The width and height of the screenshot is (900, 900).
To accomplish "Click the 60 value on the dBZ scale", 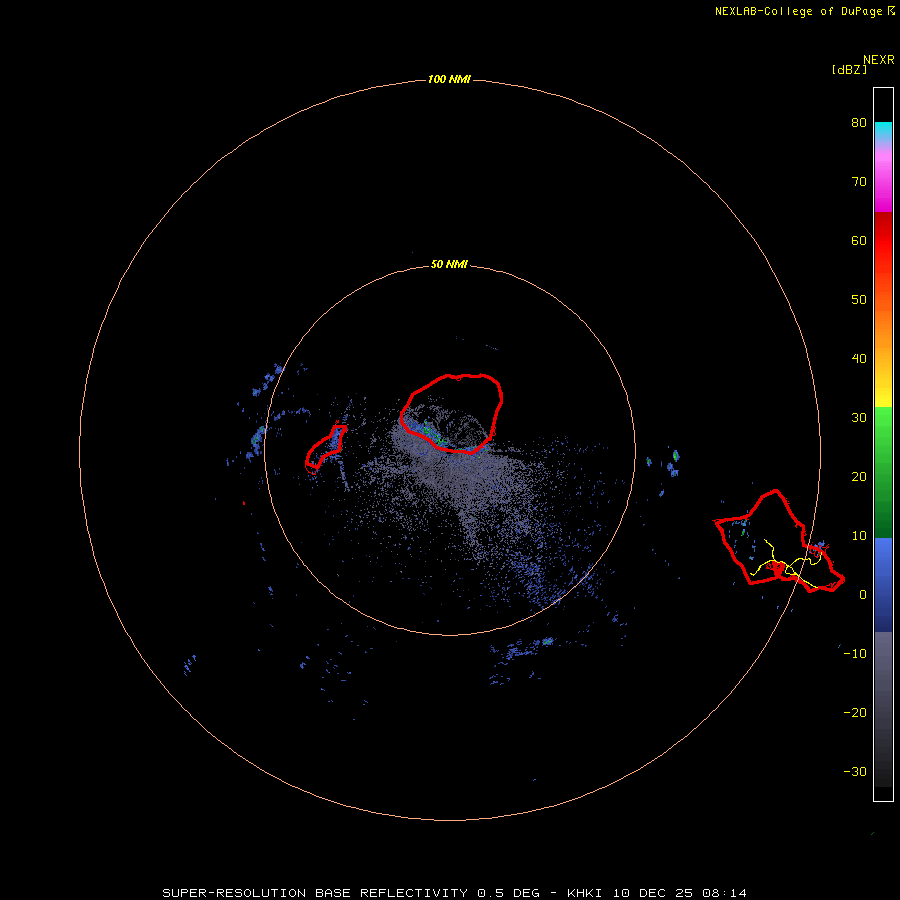I will tap(859, 240).
